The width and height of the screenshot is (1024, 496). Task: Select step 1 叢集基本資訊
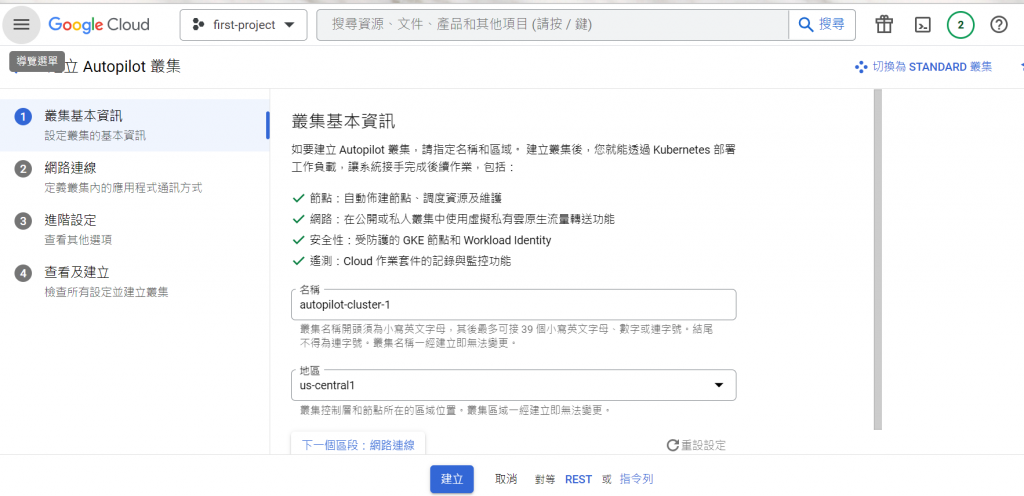click(135, 125)
